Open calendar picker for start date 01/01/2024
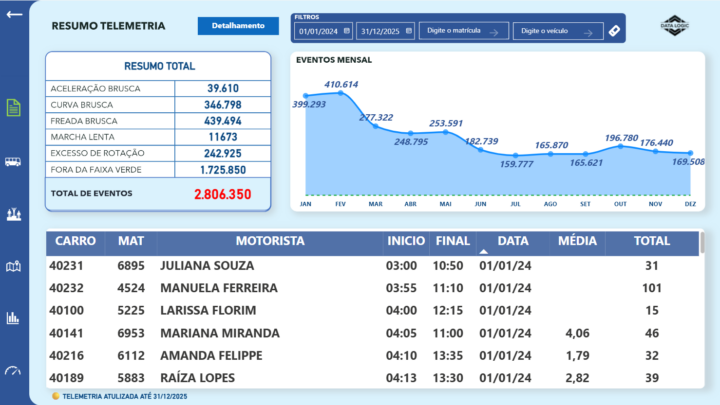This screenshot has width=720, height=405. pos(346,32)
